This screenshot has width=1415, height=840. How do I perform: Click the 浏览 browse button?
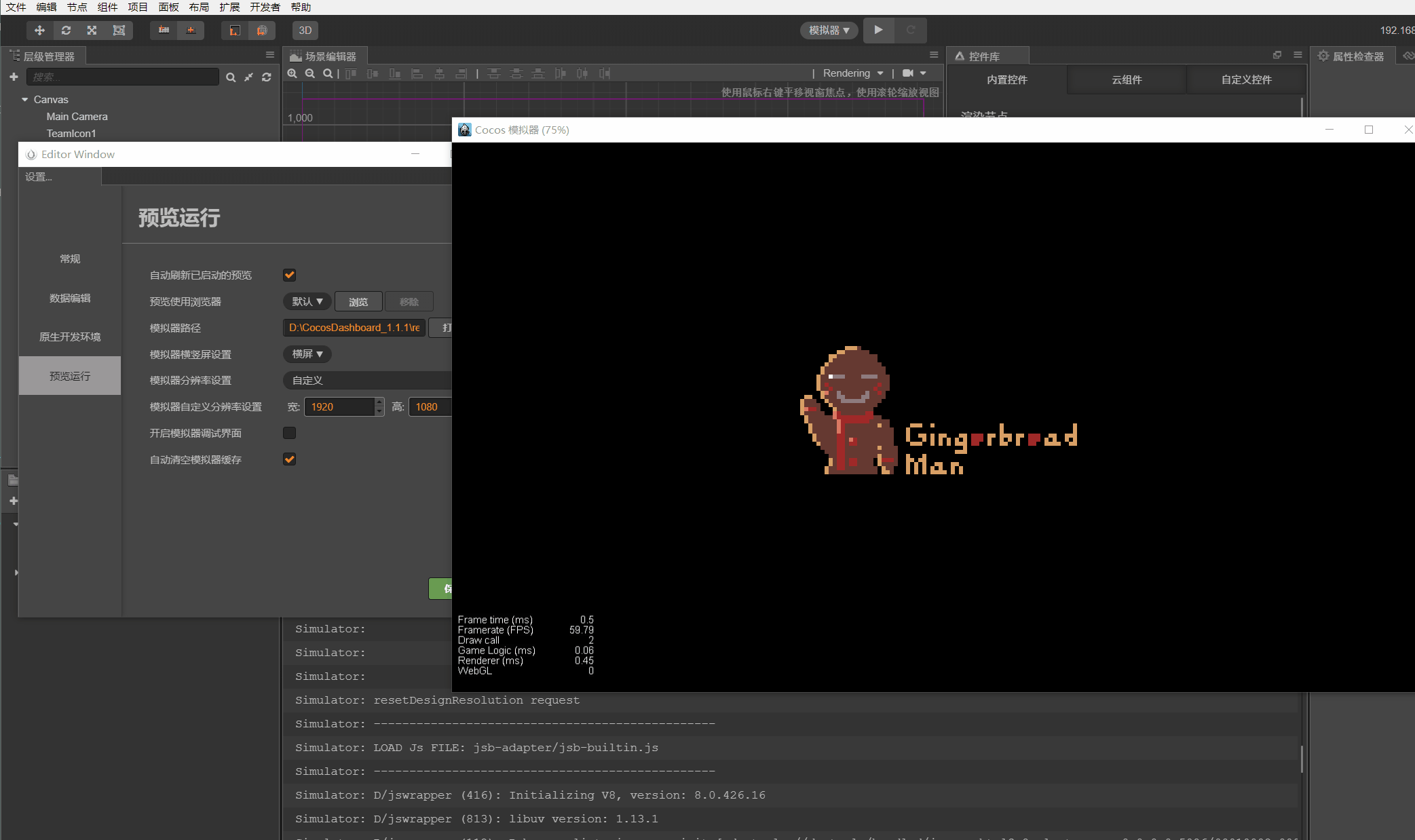[358, 301]
